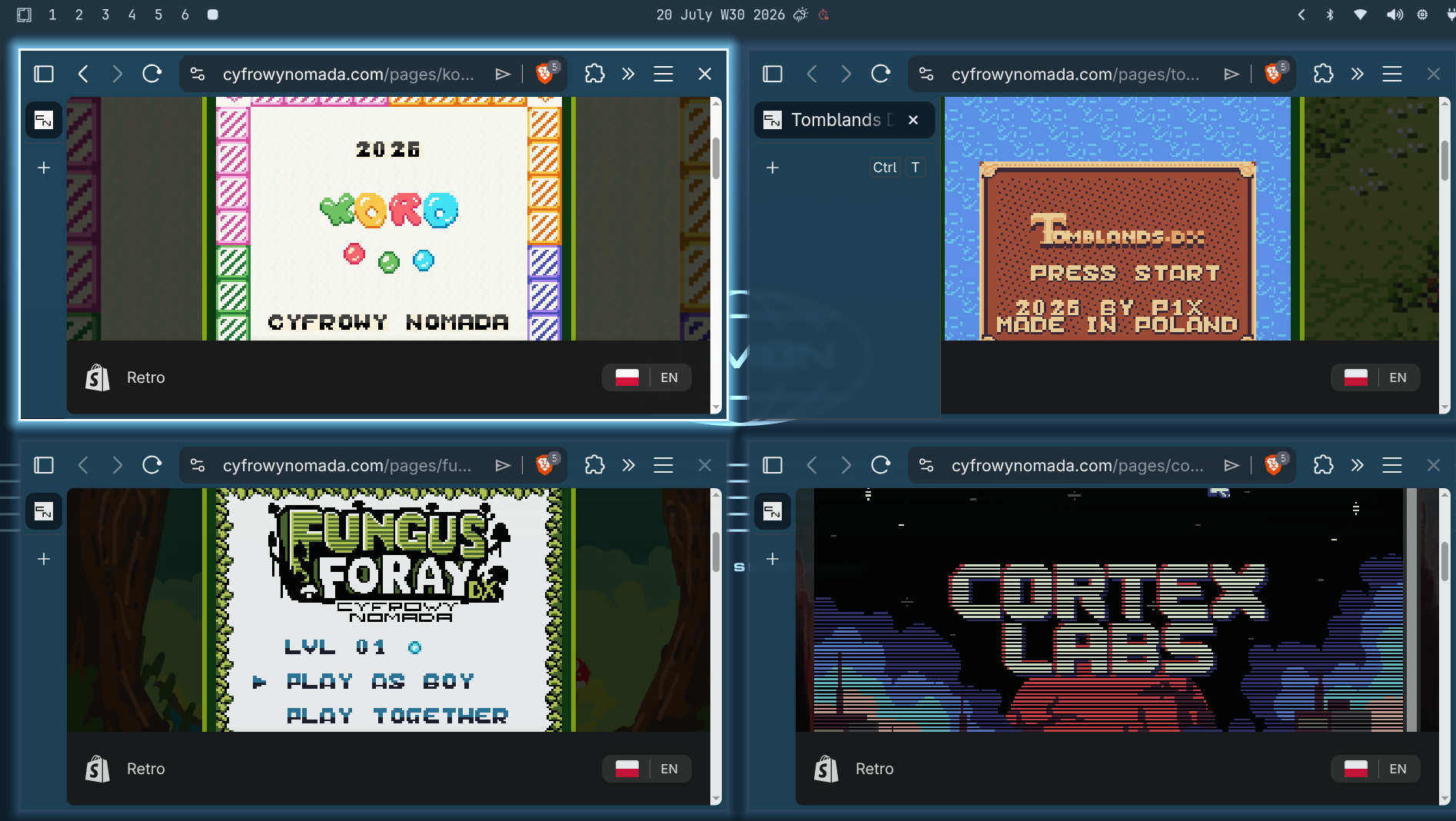Switch language to Polish in the Koro window
Image resolution: width=1456 pixels, height=821 pixels.
pyautogui.click(x=627, y=377)
